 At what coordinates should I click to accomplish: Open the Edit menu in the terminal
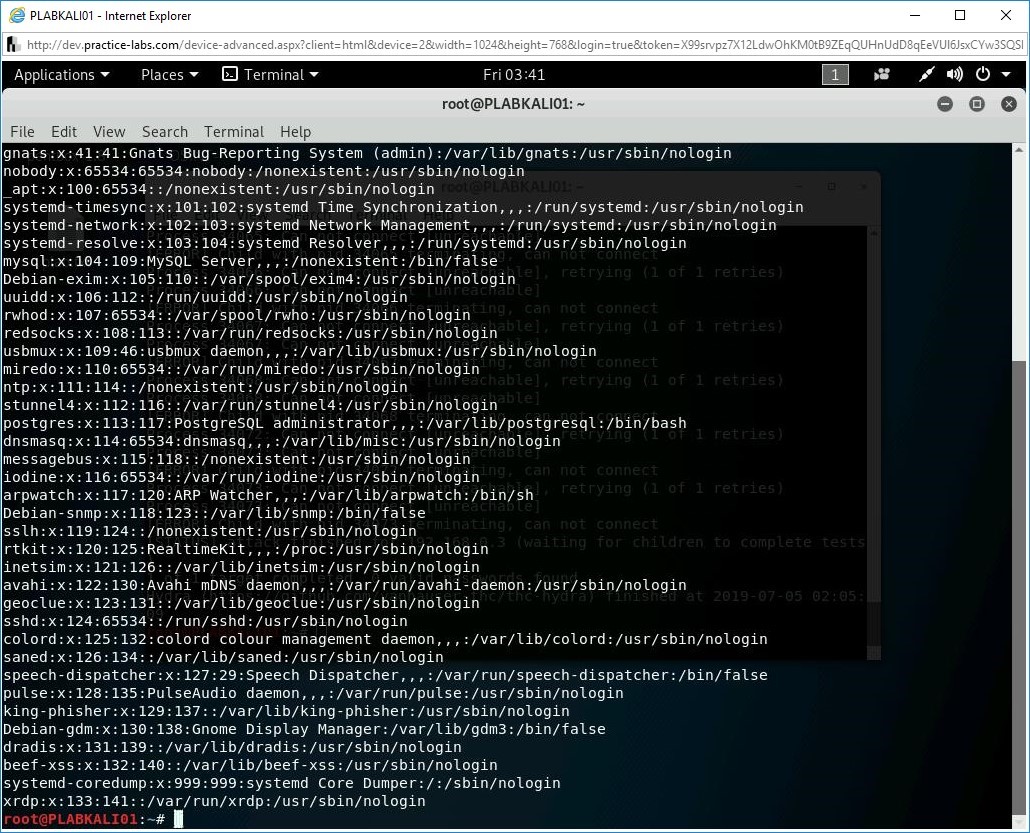pos(63,131)
